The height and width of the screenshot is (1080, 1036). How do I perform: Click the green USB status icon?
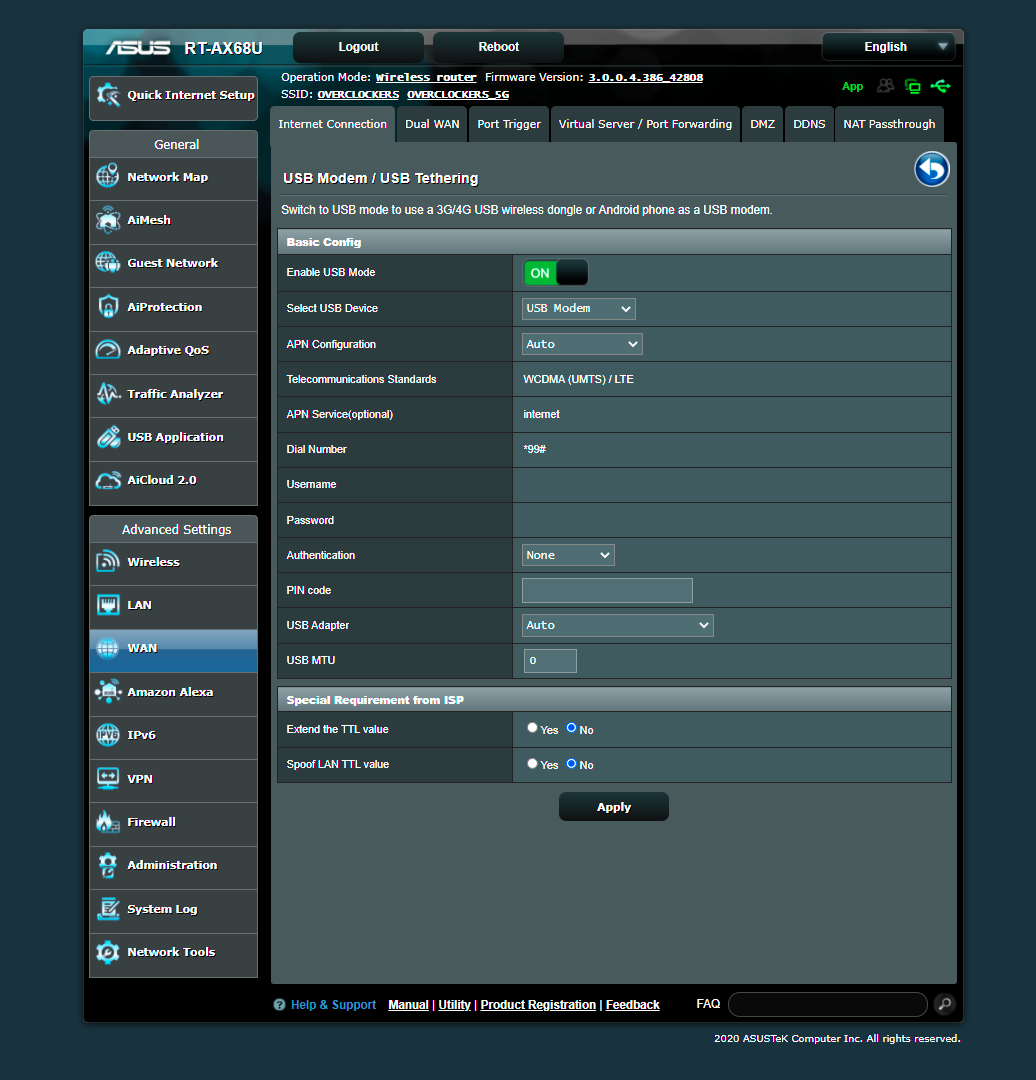(940, 86)
